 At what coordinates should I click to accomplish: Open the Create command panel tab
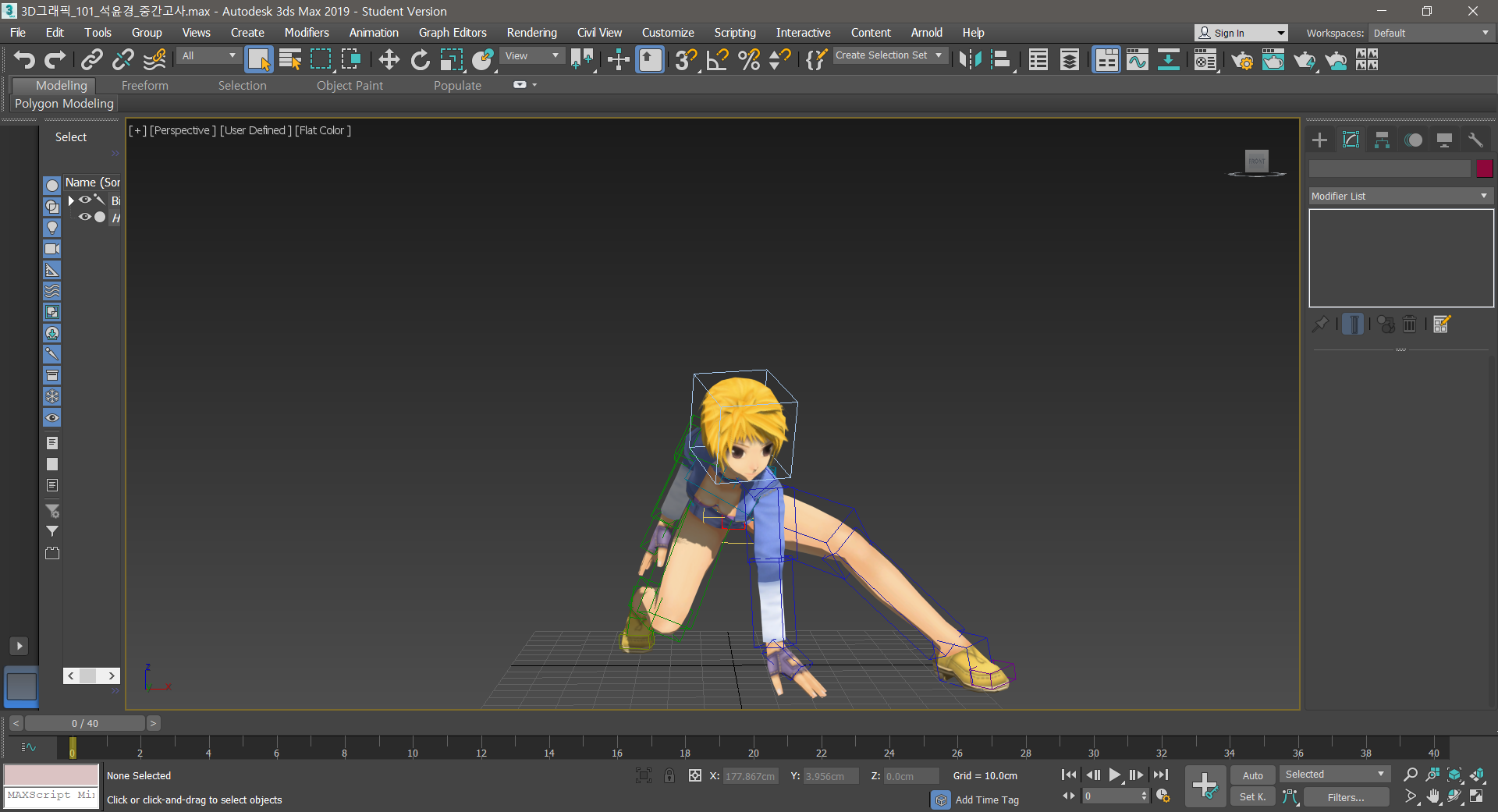click(x=1319, y=140)
